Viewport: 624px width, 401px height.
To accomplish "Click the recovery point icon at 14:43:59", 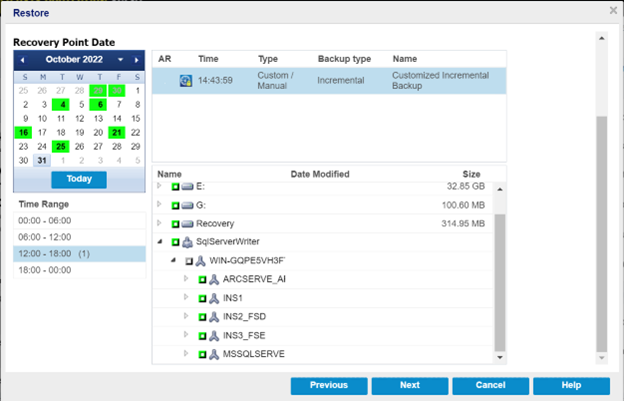I will 186,81.
